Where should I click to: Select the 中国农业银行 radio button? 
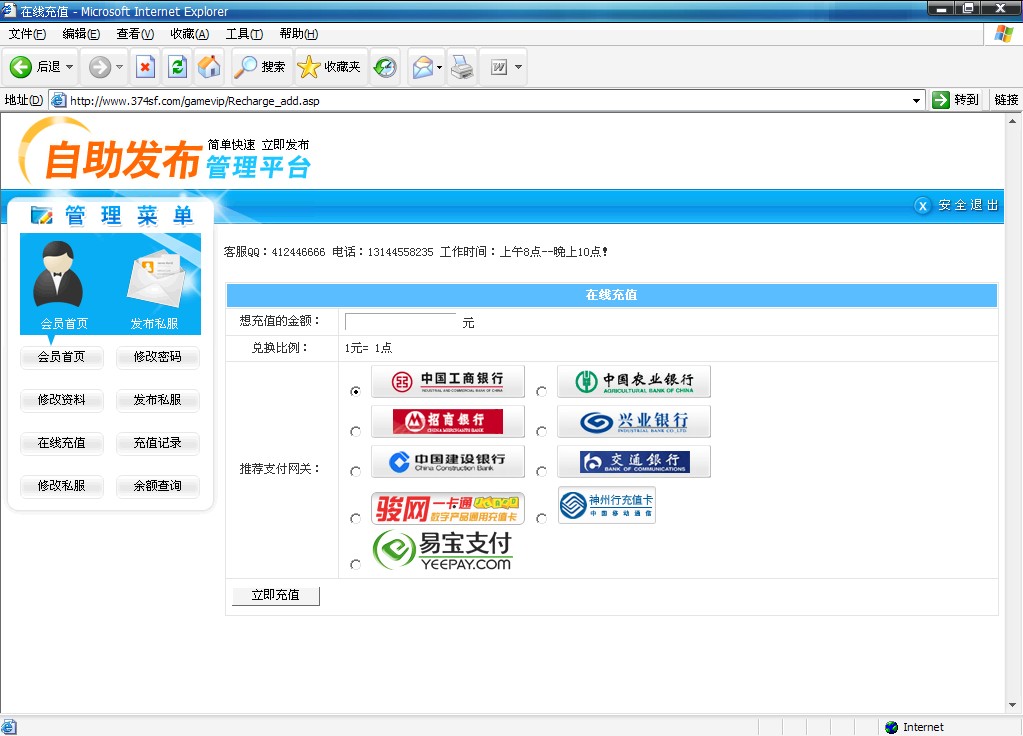(x=541, y=392)
